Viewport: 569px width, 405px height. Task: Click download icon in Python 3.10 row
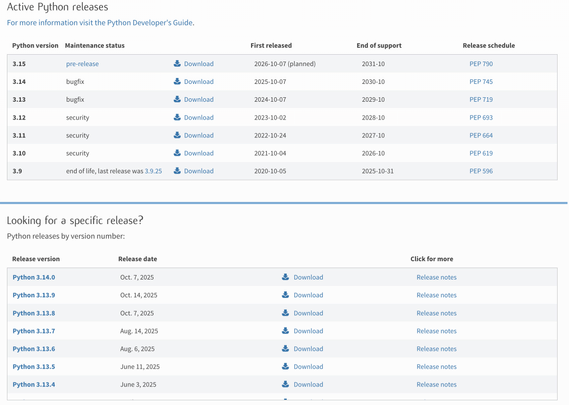[x=177, y=153]
